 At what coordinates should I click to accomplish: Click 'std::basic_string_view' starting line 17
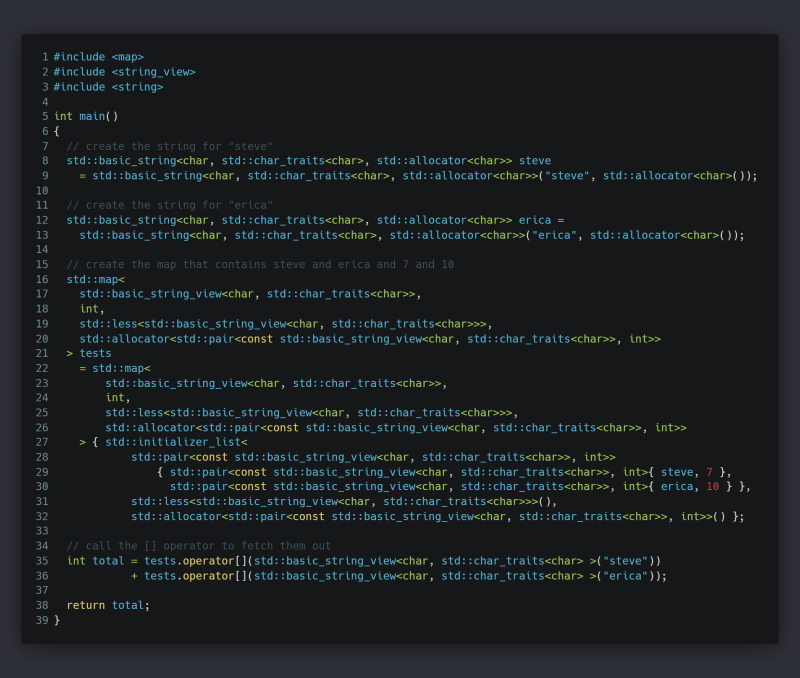click(151, 294)
